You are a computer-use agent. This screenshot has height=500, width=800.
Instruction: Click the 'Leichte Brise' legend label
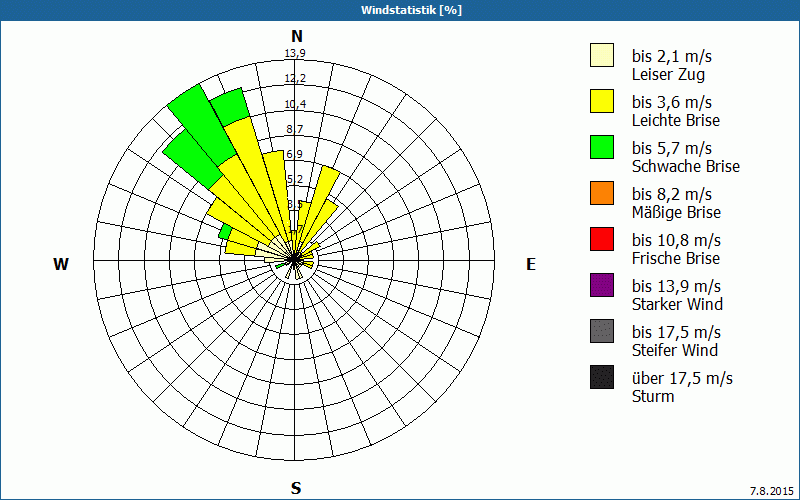click(x=676, y=120)
